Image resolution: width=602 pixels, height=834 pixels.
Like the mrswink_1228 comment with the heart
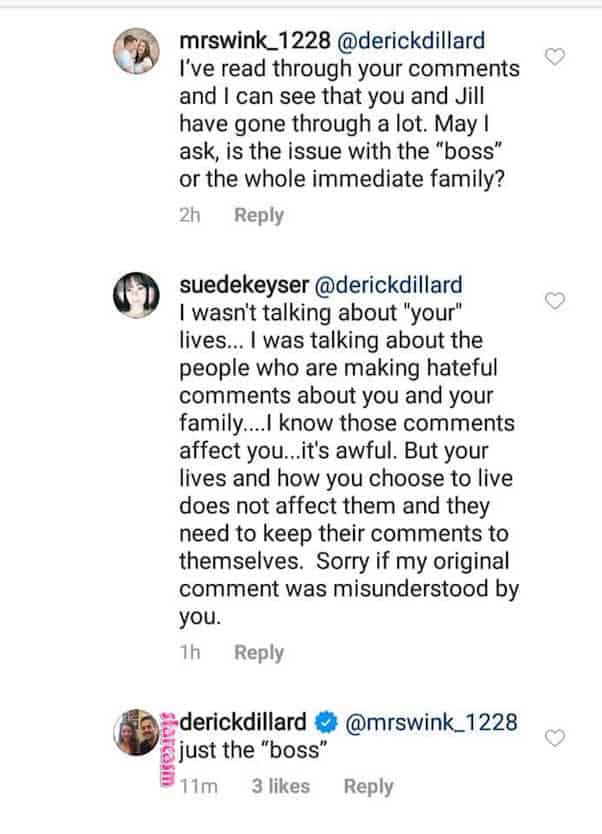554,56
